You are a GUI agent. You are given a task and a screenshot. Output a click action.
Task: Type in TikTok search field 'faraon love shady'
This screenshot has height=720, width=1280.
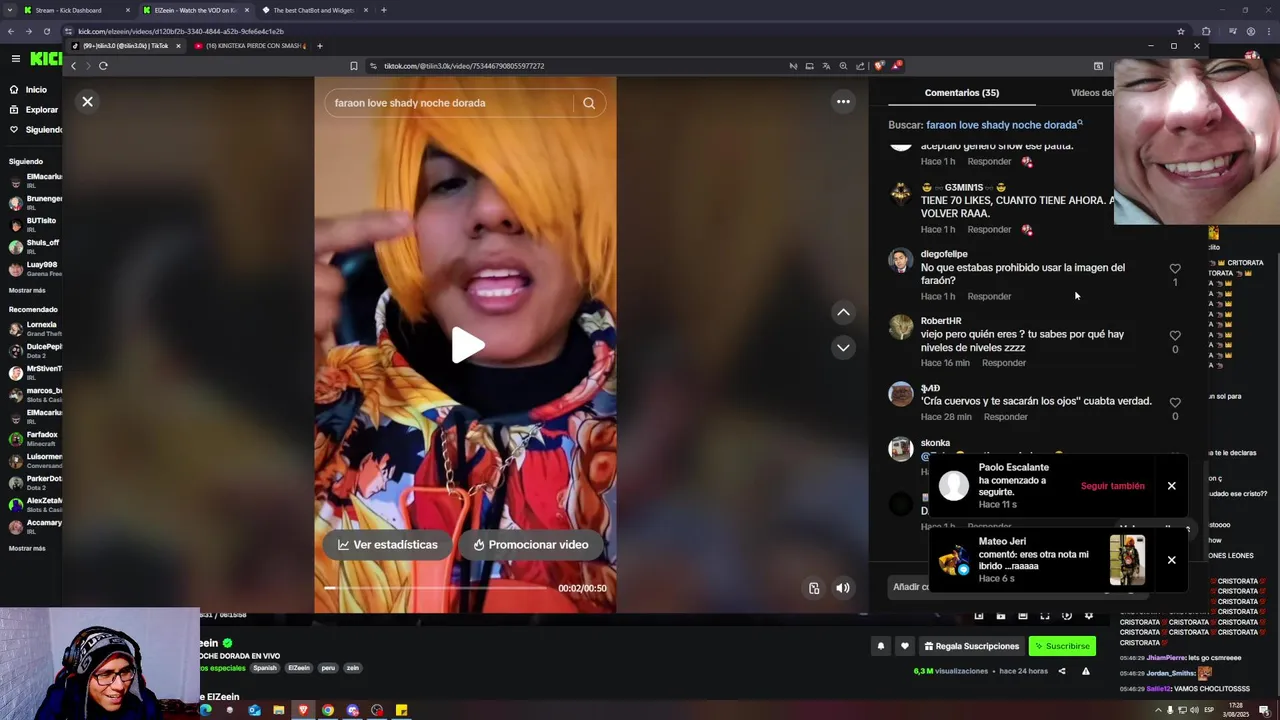pos(450,103)
